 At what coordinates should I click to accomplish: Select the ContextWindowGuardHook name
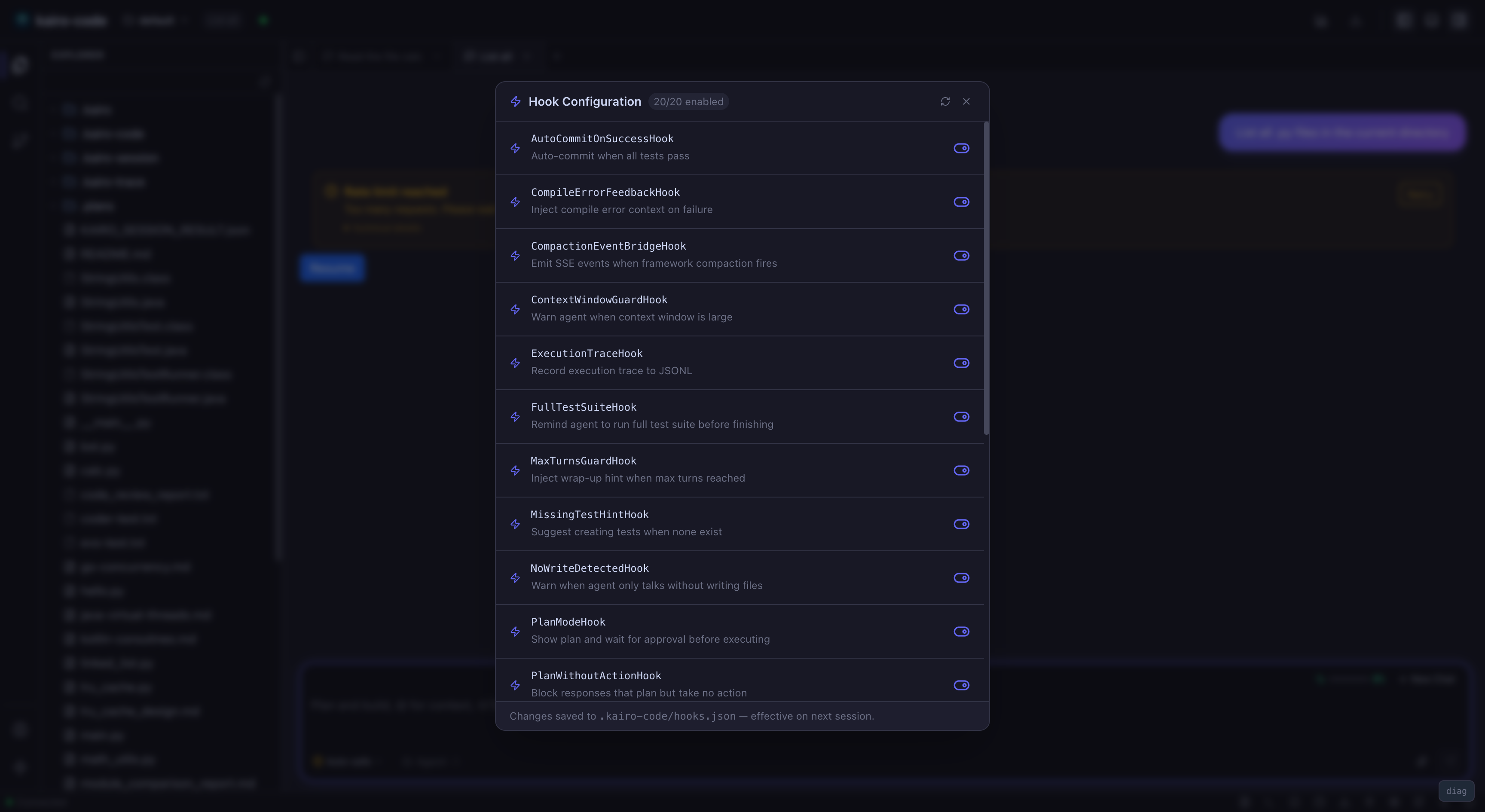point(599,300)
